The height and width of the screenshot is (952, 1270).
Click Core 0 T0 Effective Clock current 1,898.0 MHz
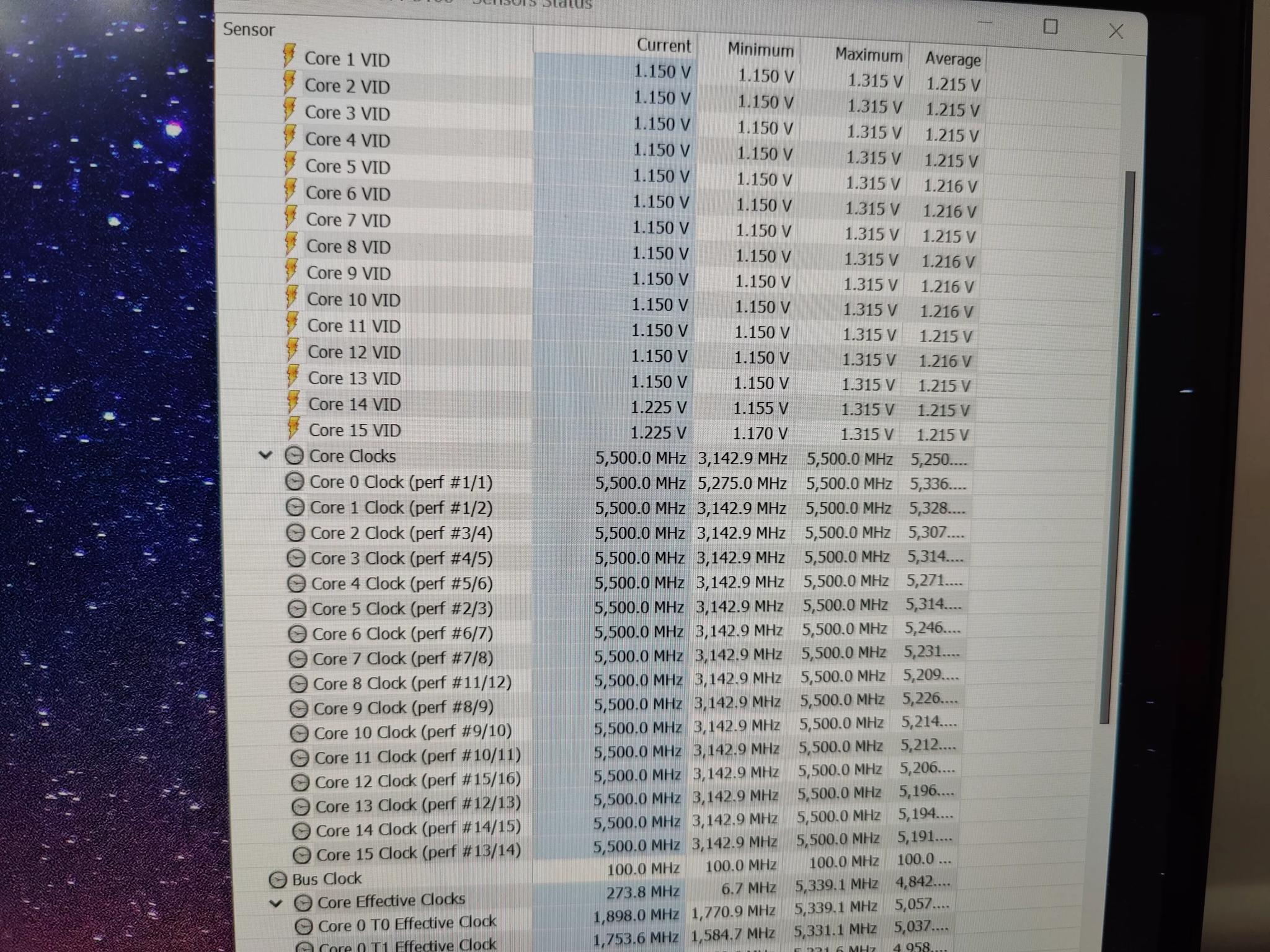(x=636, y=915)
